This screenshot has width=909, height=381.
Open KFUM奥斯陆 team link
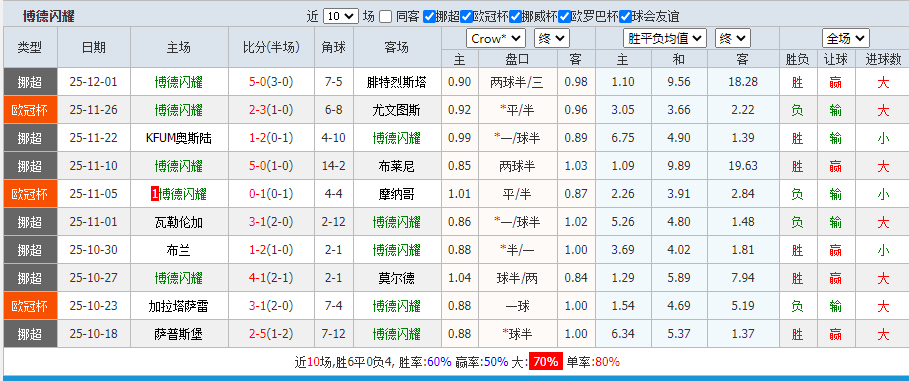(x=179, y=138)
